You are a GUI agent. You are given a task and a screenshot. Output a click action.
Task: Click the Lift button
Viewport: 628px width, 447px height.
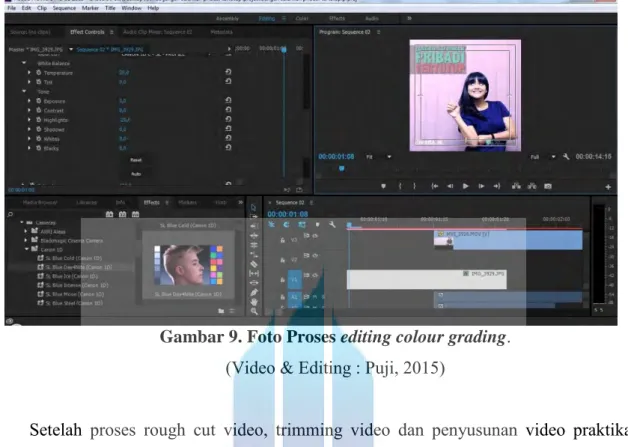[x=516, y=186]
